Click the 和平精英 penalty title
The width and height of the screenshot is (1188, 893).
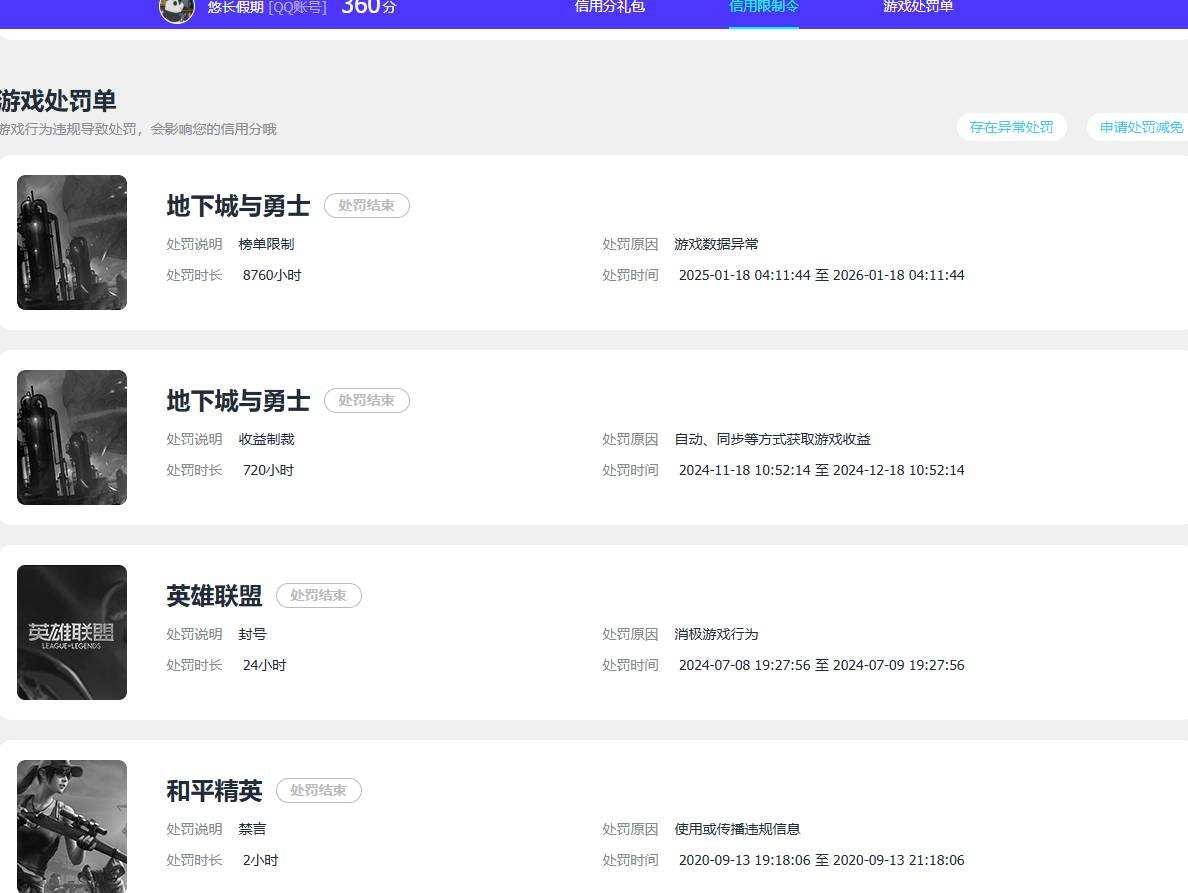[214, 791]
